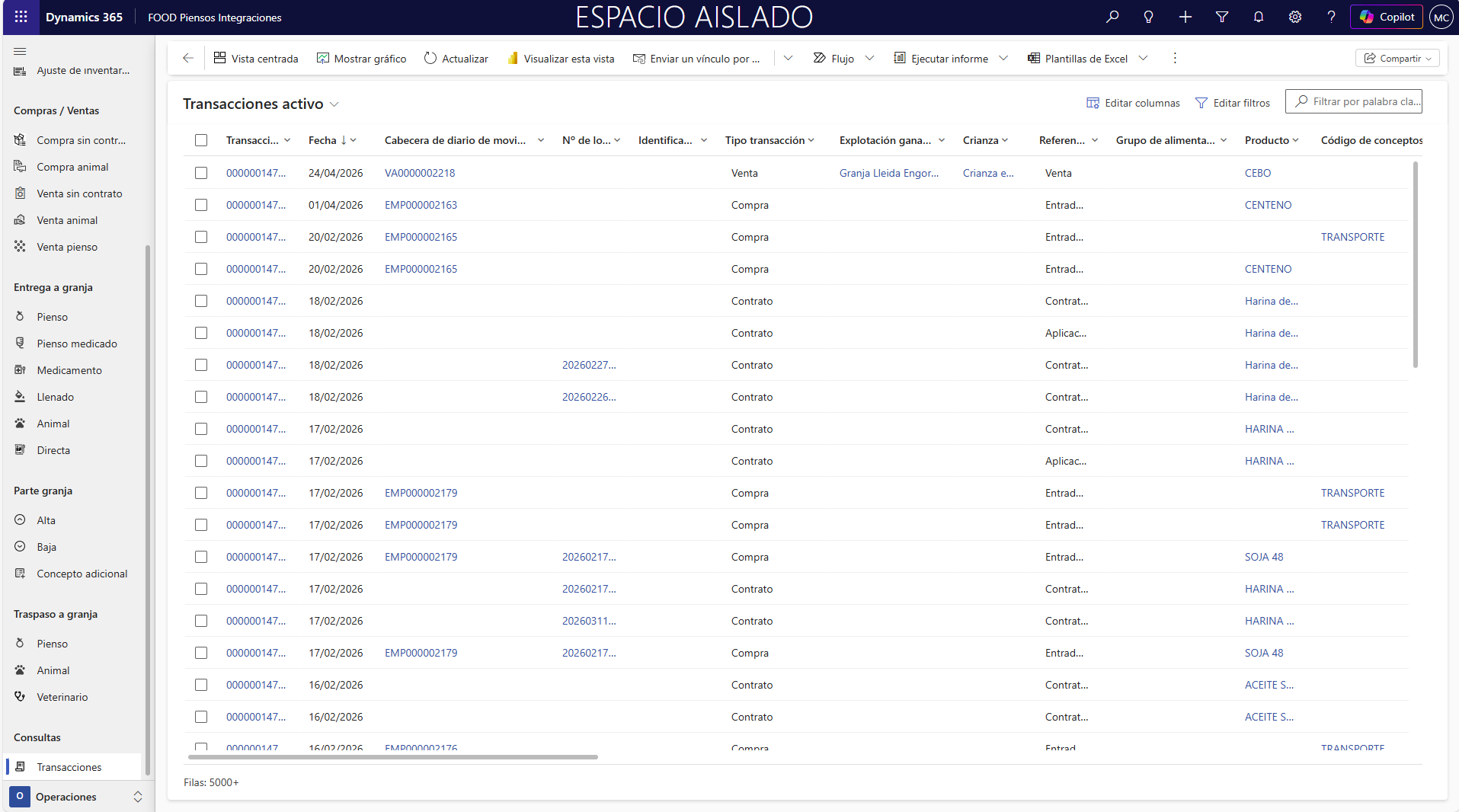This screenshot has height=812, width=1459.
Task: Tick the select-all checkbox in header row
Action: (x=201, y=140)
